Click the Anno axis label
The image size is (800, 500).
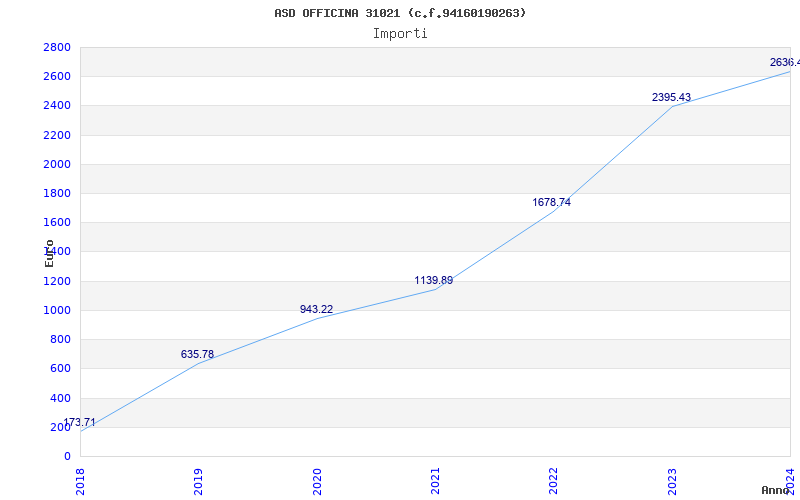click(x=775, y=490)
